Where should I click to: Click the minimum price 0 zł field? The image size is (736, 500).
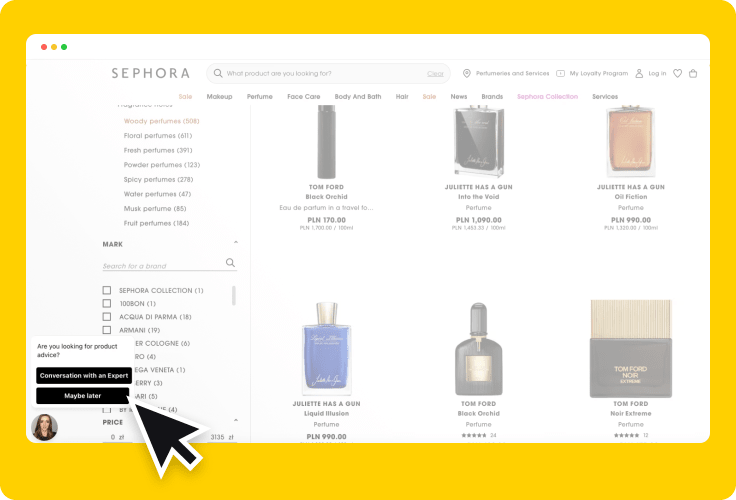[117, 437]
